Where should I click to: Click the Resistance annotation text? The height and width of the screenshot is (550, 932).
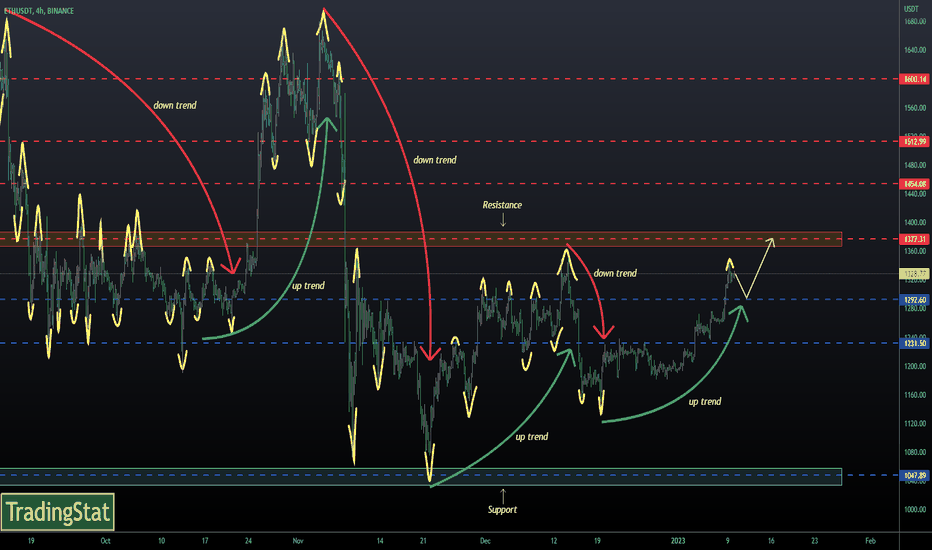(502, 205)
